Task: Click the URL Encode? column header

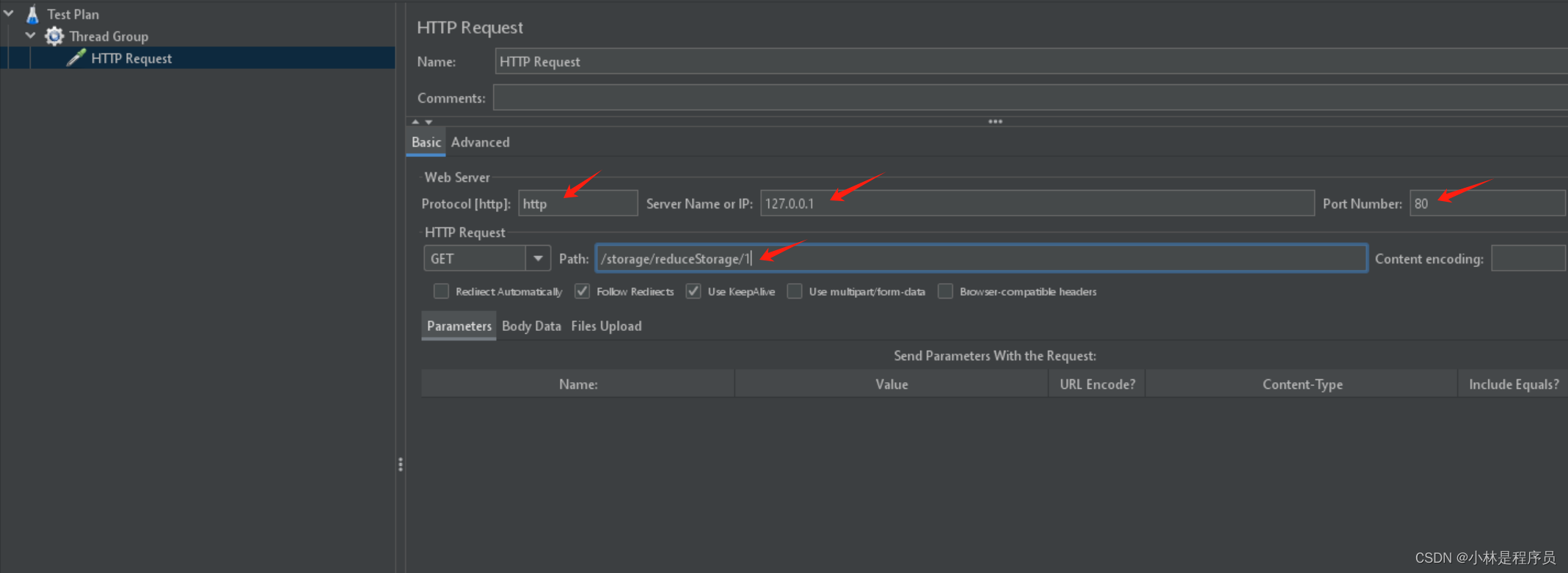Action: click(x=1097, y=384)
